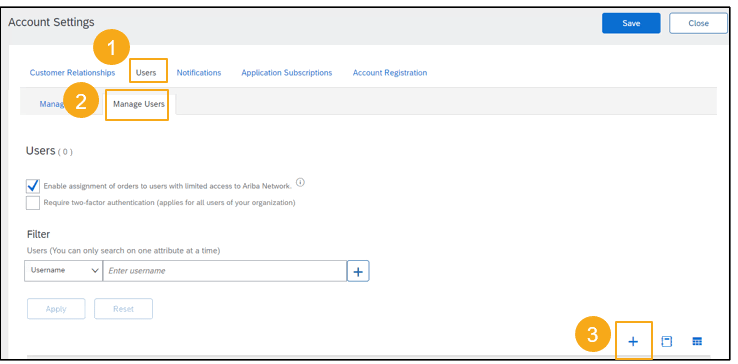This screenshot has height=364, width=738.
Task: Click the plus icon to create a user
Action: coord(633,341)
